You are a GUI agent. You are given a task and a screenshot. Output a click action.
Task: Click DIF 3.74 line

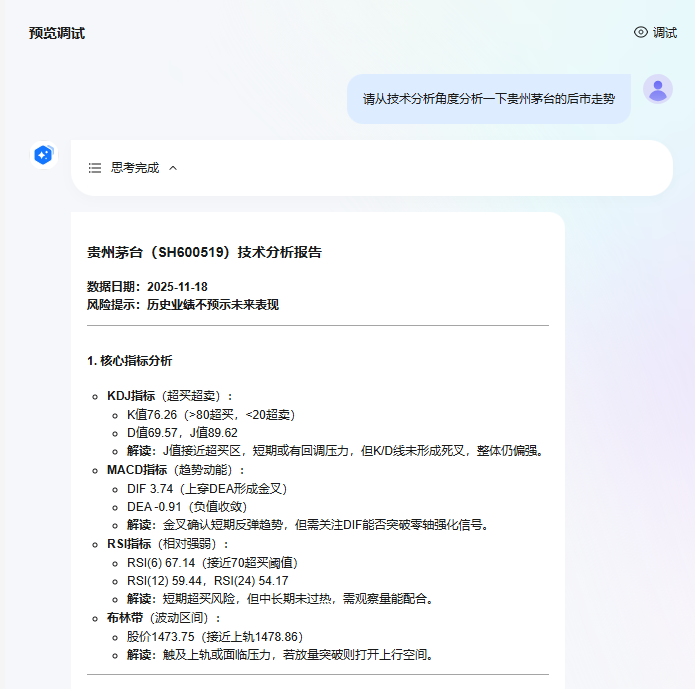tap(207, 489)
